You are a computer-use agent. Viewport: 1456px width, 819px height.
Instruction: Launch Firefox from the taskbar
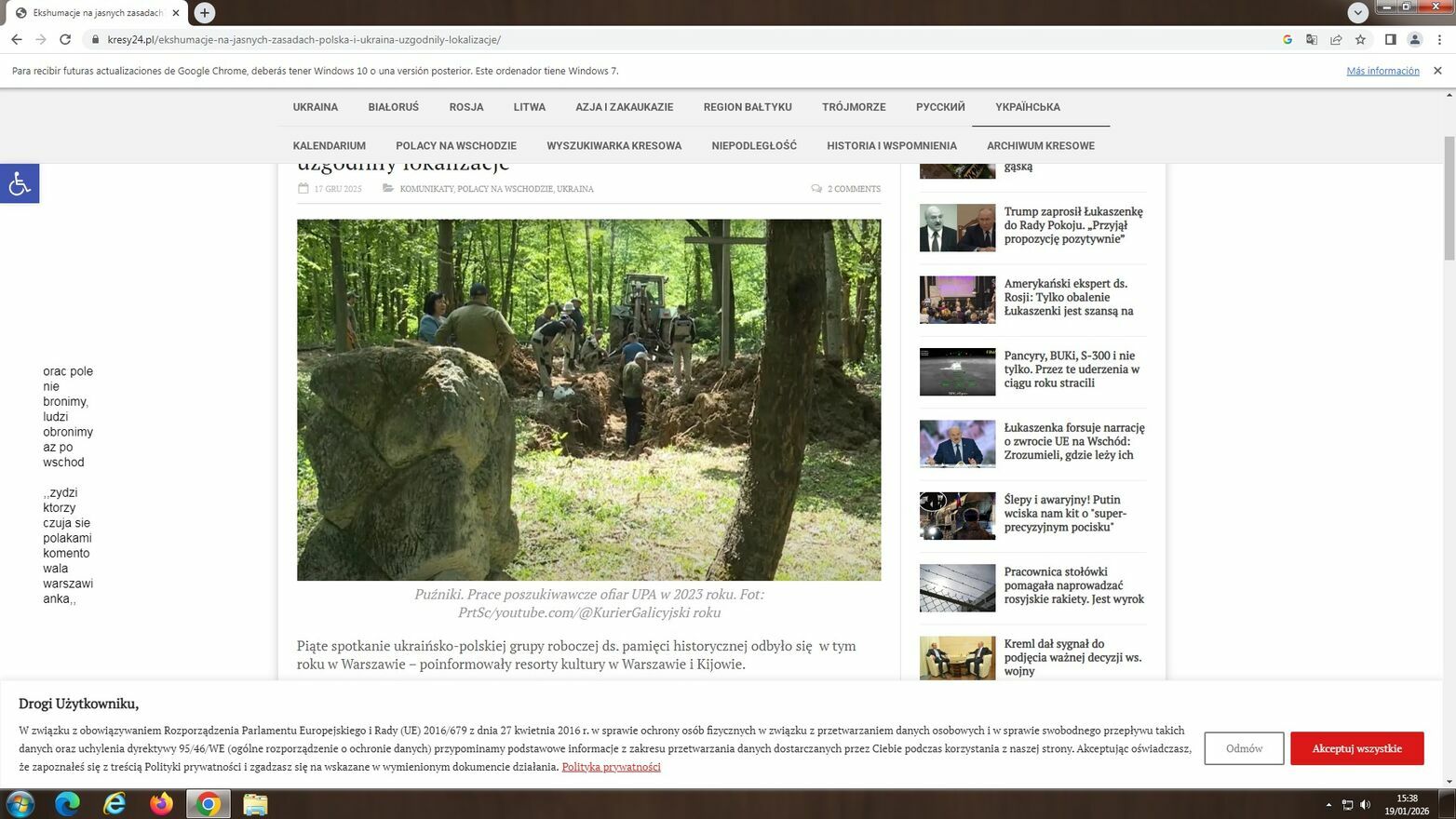(161, 803)
